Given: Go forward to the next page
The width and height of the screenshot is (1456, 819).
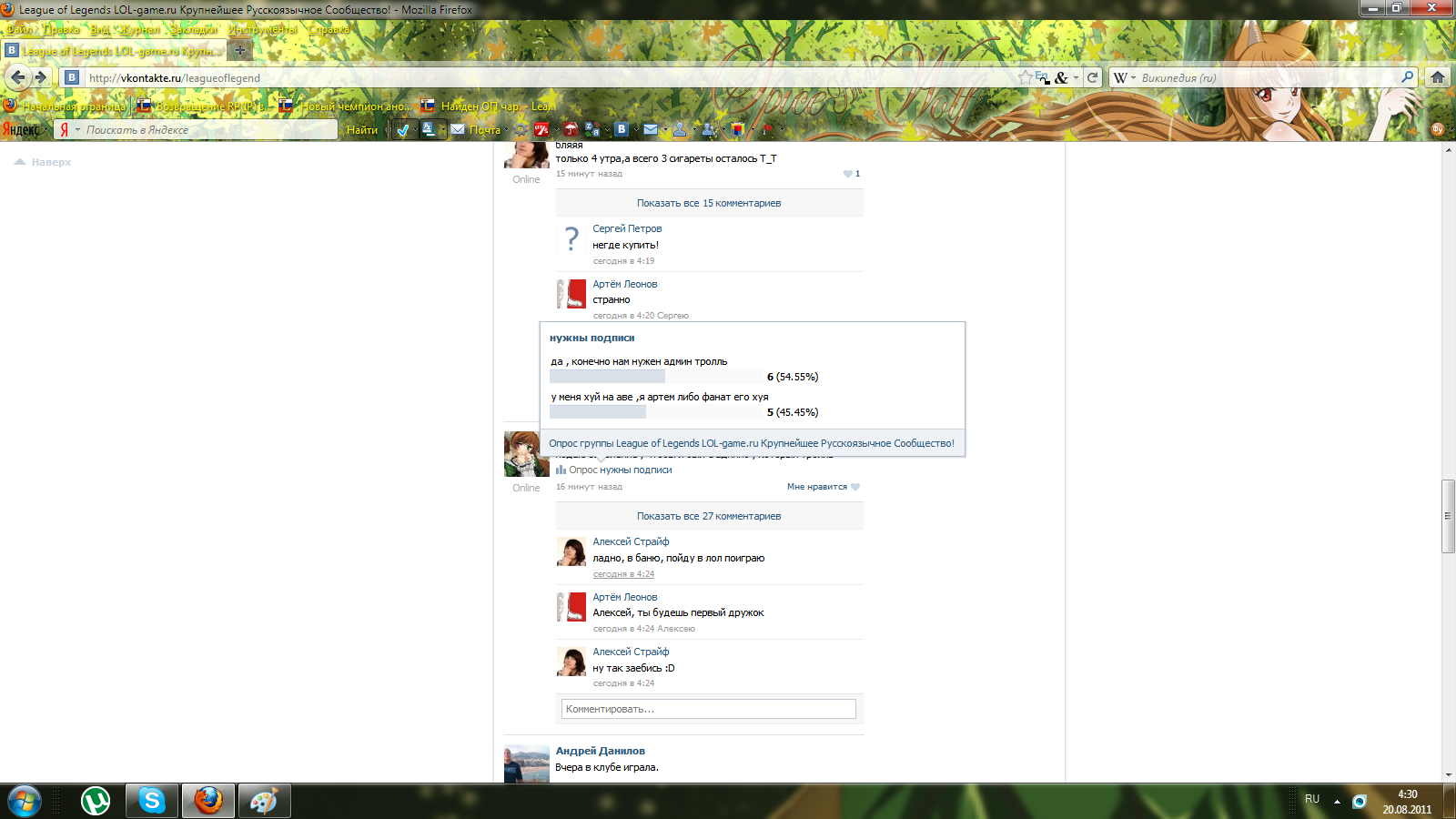Looking at the screenshot, I should pos(40,77).
